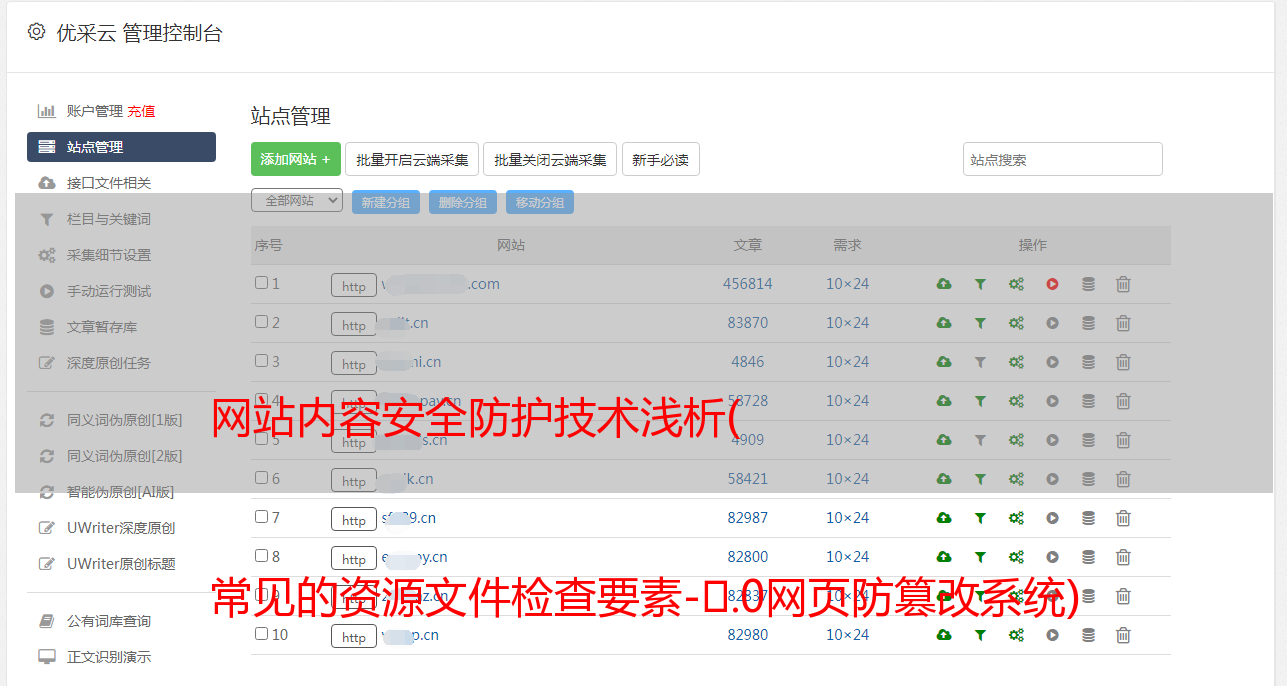Click the 新建分组 button

[x=386, y=202]
